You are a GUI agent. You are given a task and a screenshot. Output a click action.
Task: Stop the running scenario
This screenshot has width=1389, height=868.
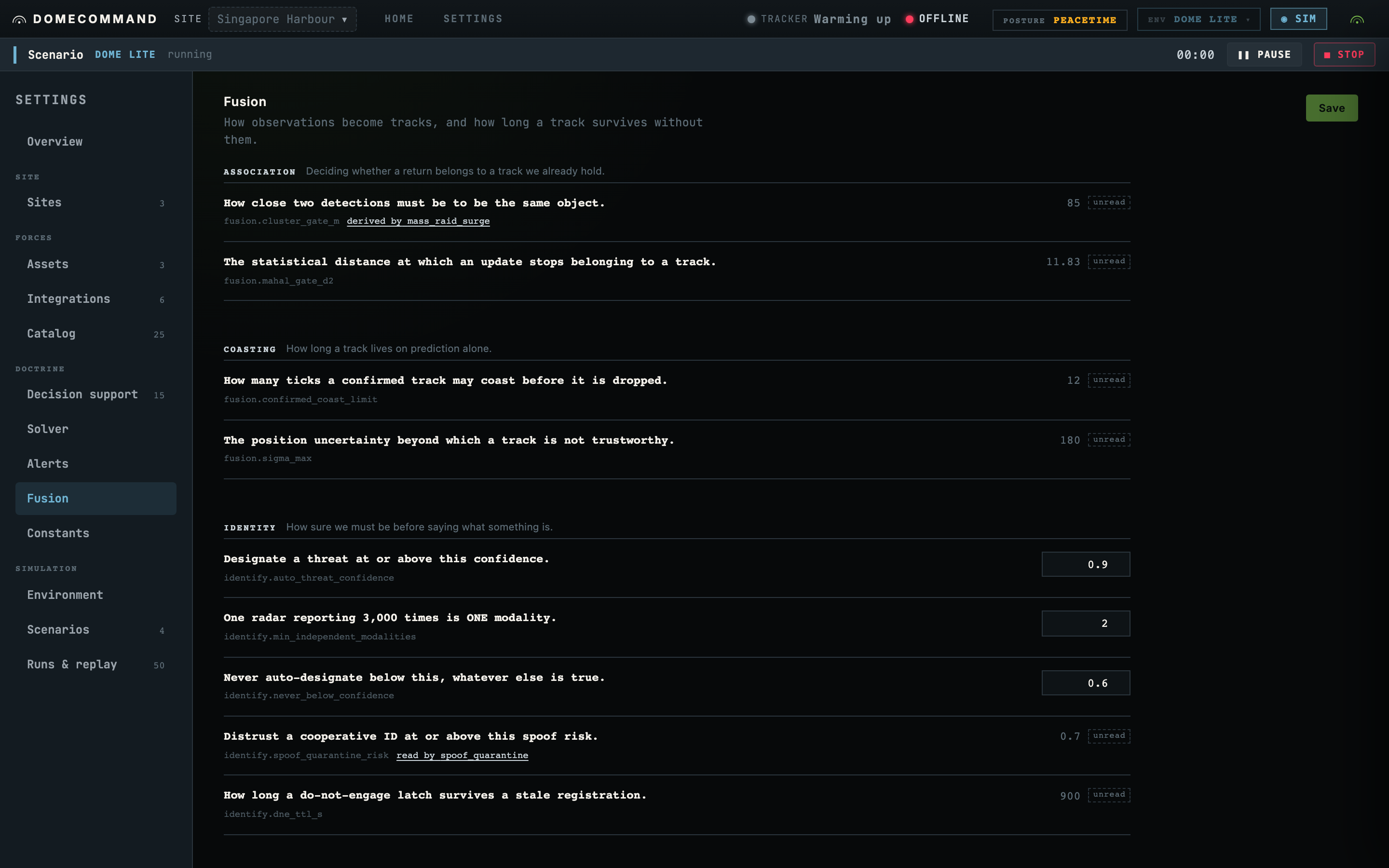(x=1344, y=54)
